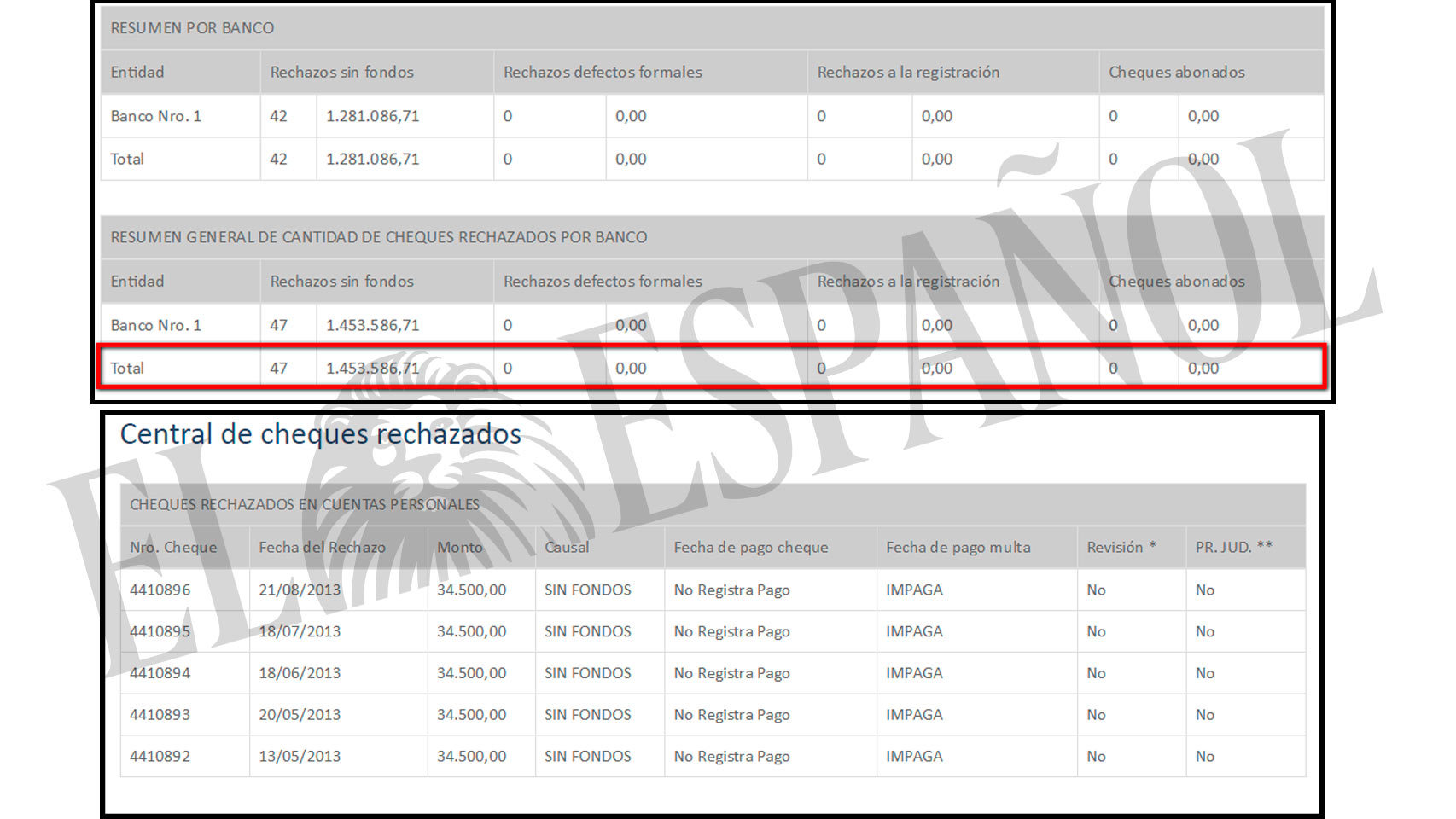Click the CHEQUES RECHAZADOS EN CUENTAS PERSONALES header
This screenshot has height=819, width=1456.
303,504
